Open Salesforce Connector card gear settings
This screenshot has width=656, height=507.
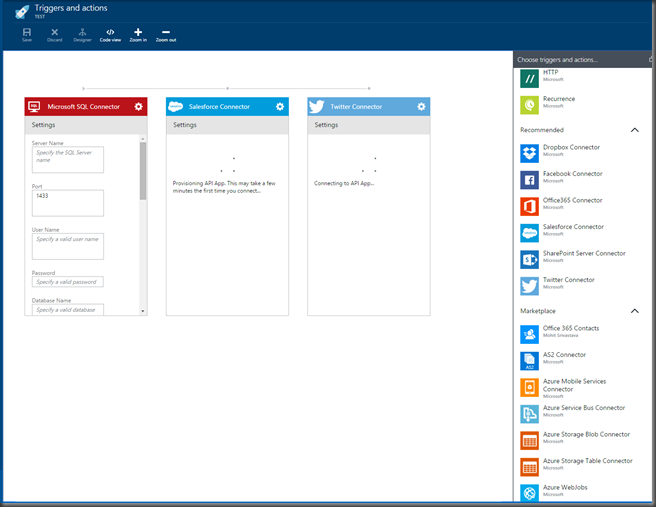coord(280,107)
